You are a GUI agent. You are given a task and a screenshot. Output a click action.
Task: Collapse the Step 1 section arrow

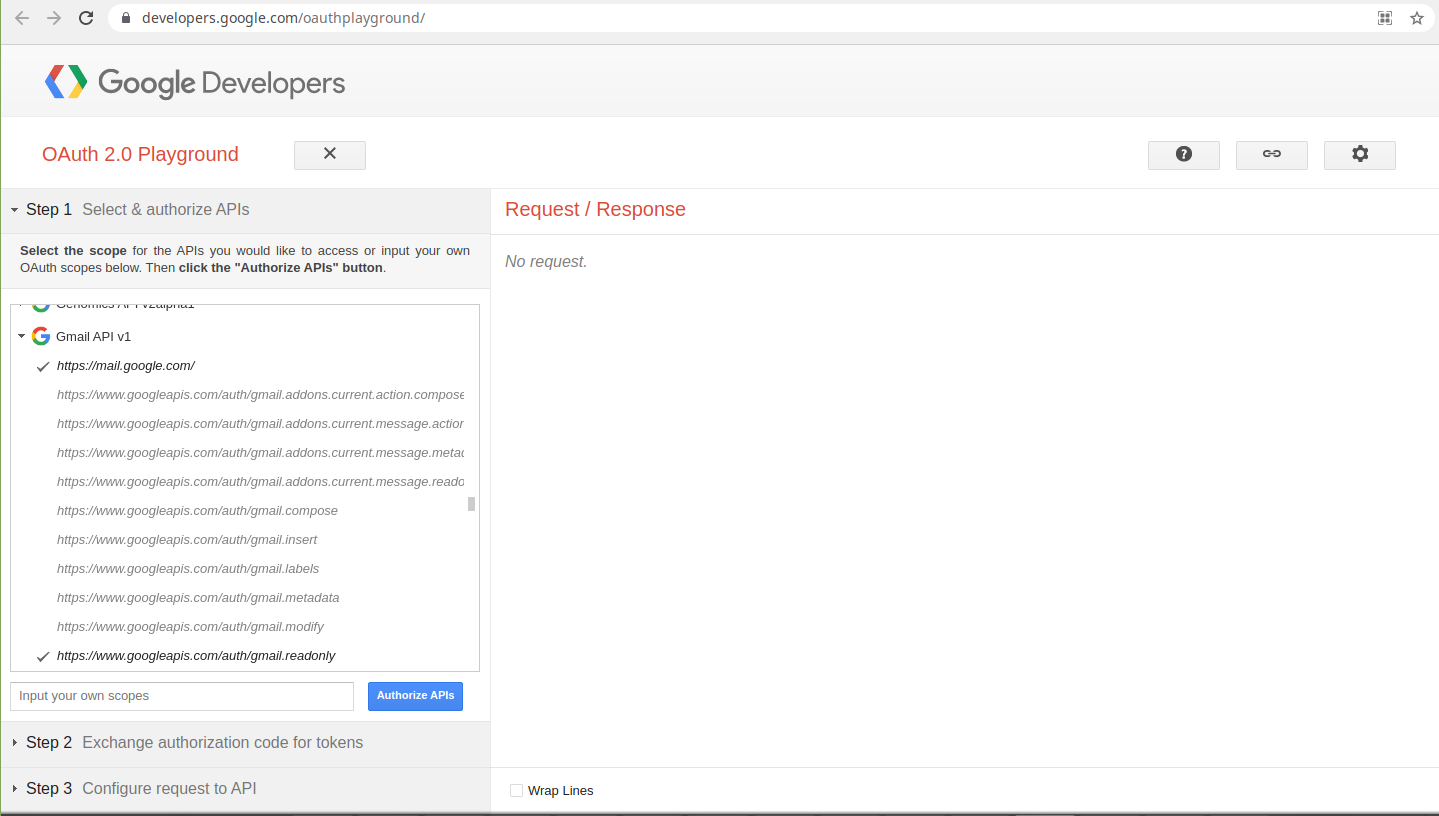point(15,210)
